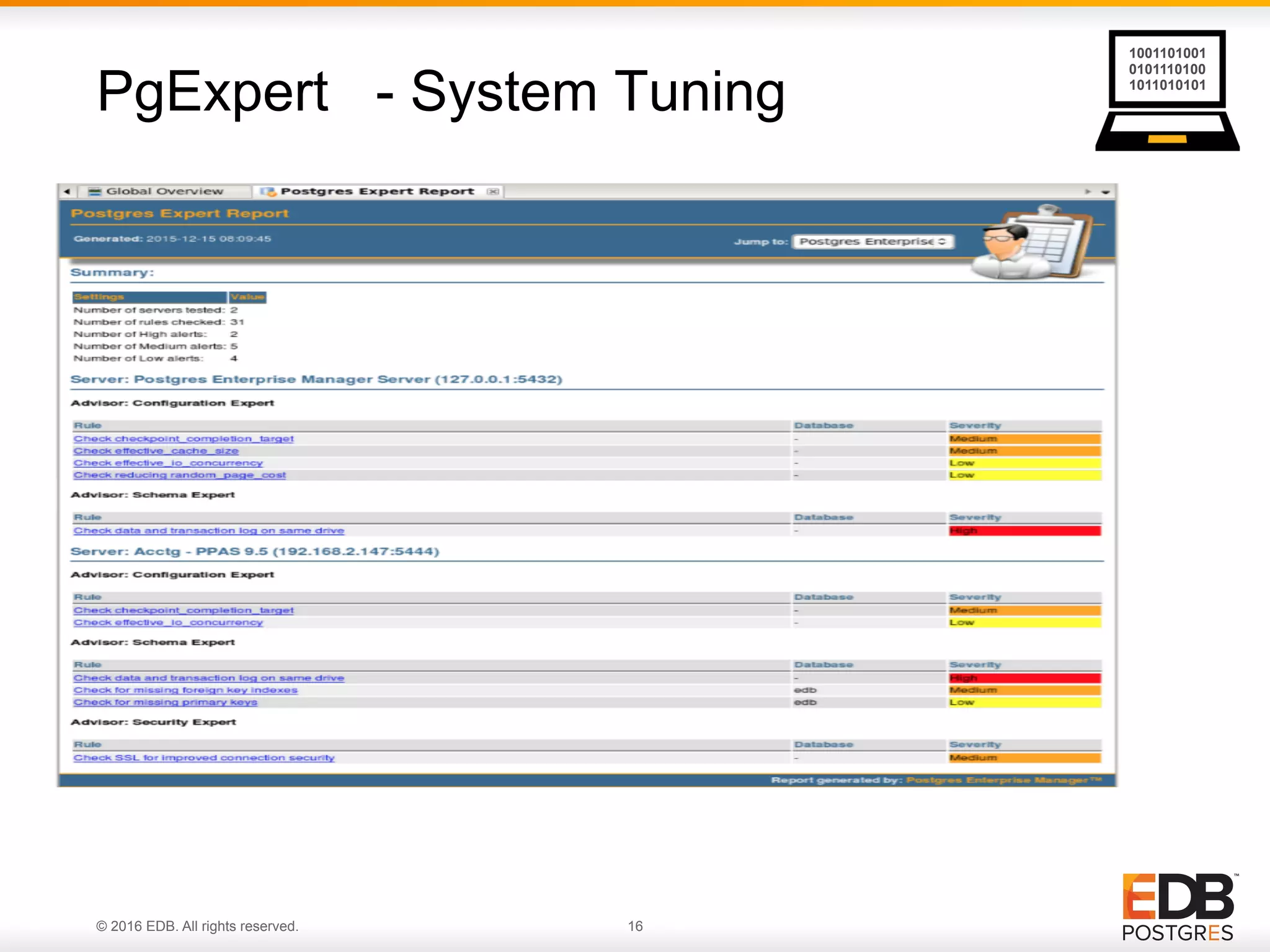Open the tab list dropdown arrow
The height and width of the screenshot is (952, 1270).
(x=1105, y=192)
